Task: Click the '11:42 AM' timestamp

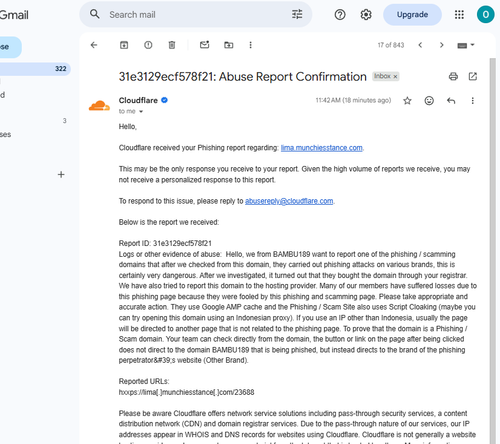Action: [353, 100]
